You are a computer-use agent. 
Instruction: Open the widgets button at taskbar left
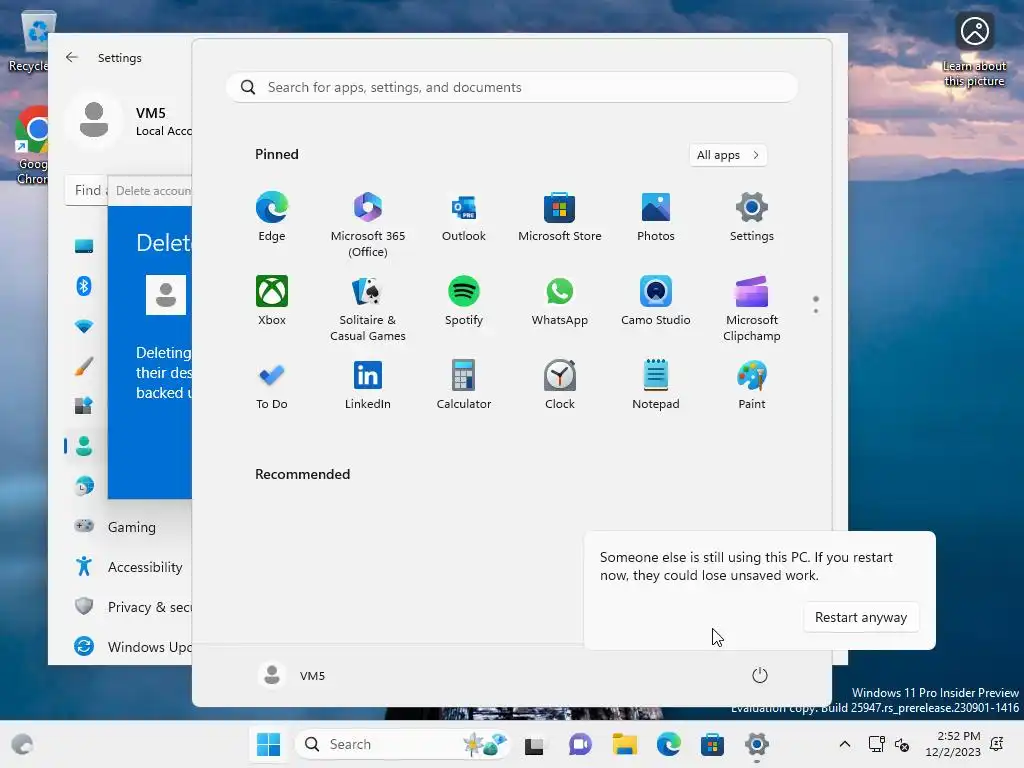[x=22, y=744]
